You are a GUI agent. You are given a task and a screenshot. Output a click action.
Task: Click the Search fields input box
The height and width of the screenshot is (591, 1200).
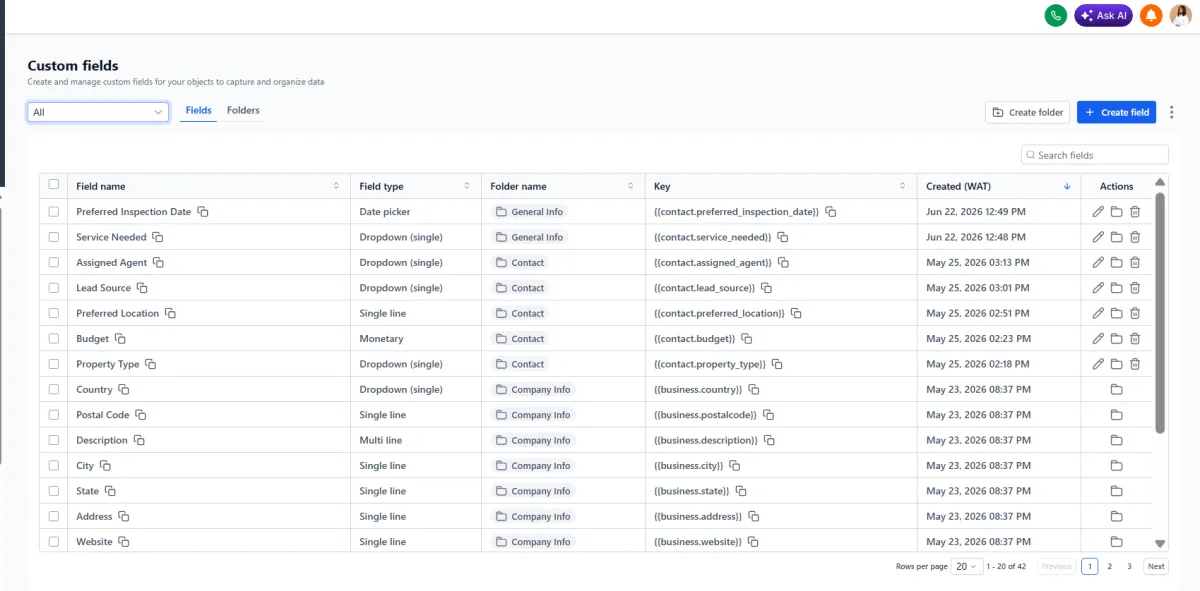1095,155
